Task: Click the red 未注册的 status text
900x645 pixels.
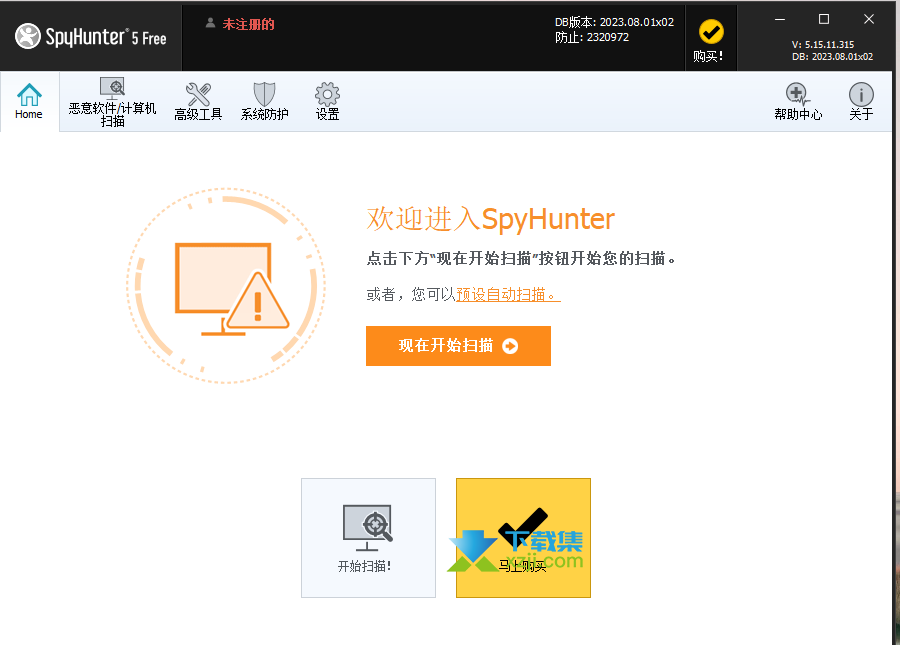Action: [248, 24]
